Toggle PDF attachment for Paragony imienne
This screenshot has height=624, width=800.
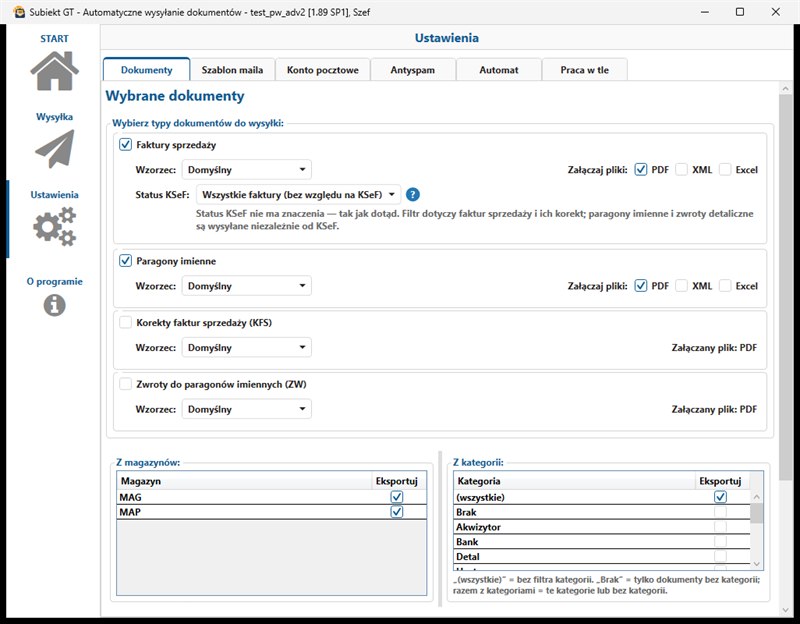641,286
